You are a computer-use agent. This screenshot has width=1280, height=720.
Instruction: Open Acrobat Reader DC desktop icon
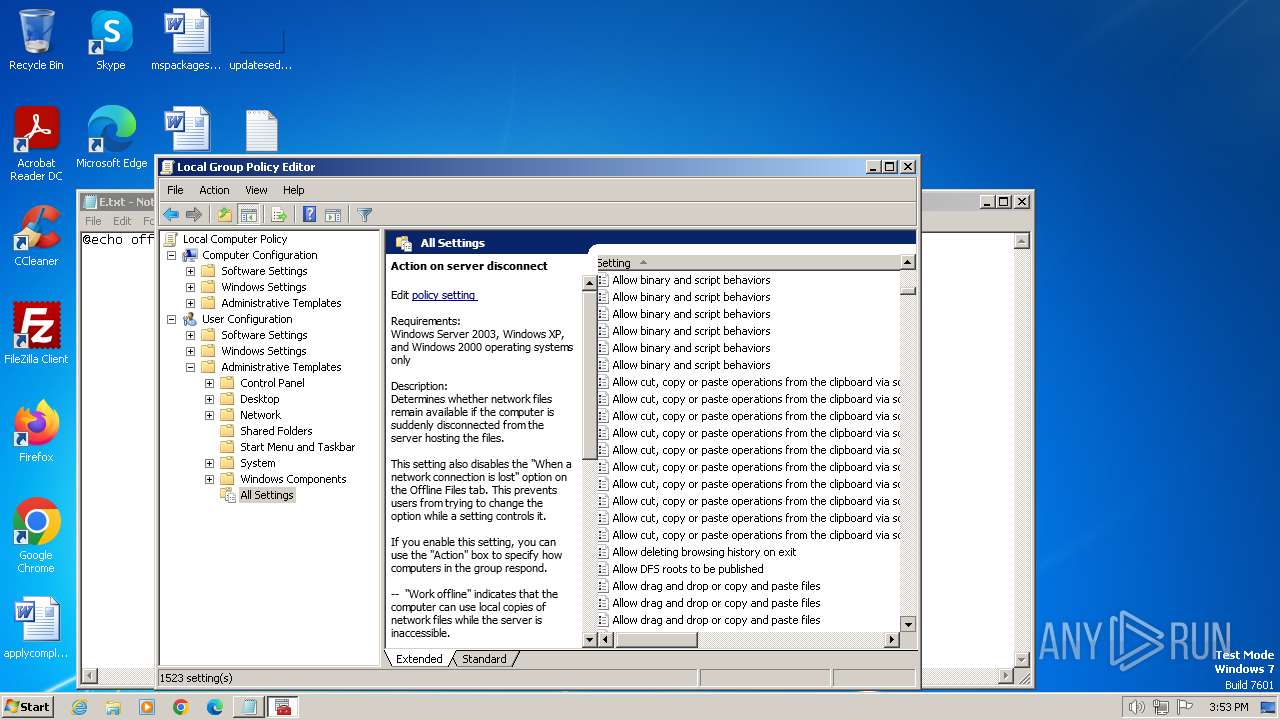click(36, 144)
